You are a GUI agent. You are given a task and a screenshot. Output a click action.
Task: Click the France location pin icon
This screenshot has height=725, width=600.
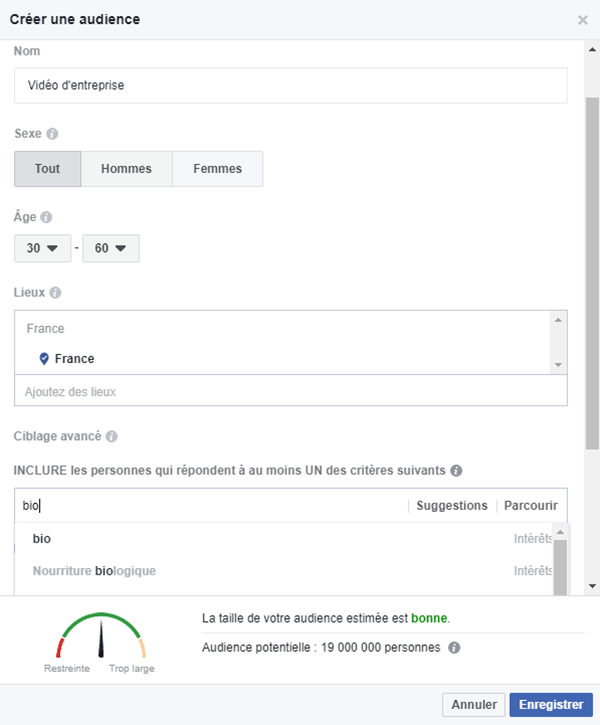44,359
